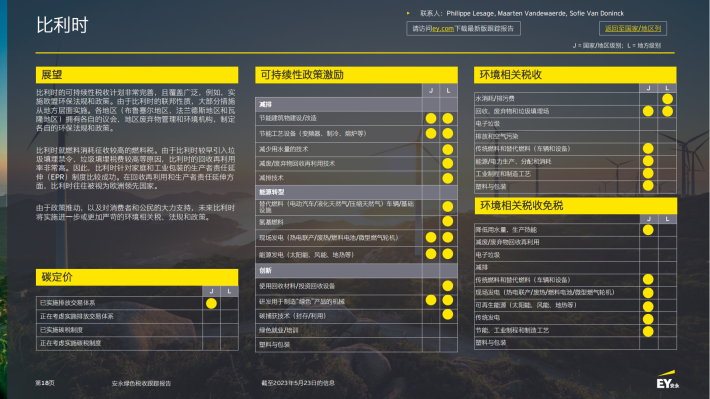This screenshot has height=399, width=710.
Task: Click the J column dot for 节能建筑物建设/改造
Action: click(x=431, y=118)
